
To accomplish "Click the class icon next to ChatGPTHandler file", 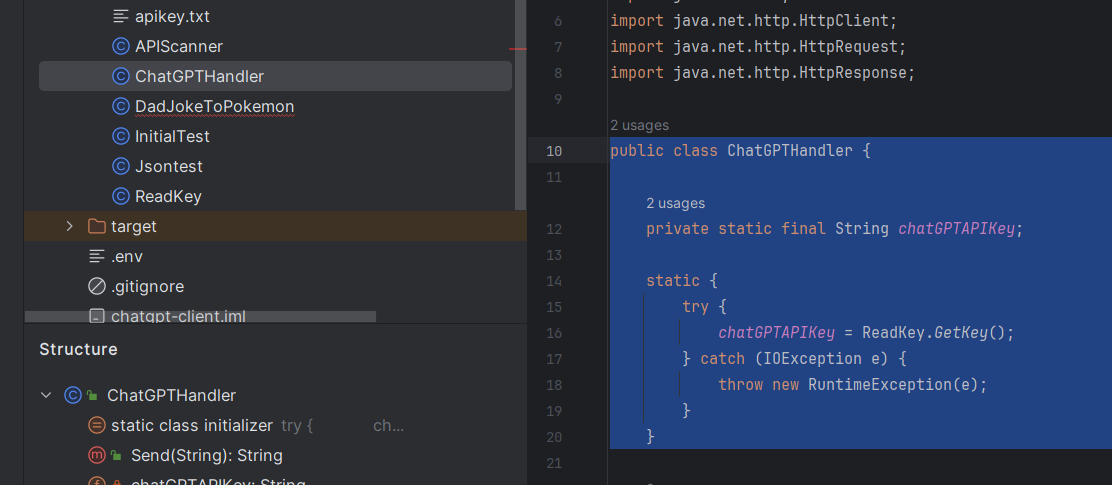I will 121,76.
